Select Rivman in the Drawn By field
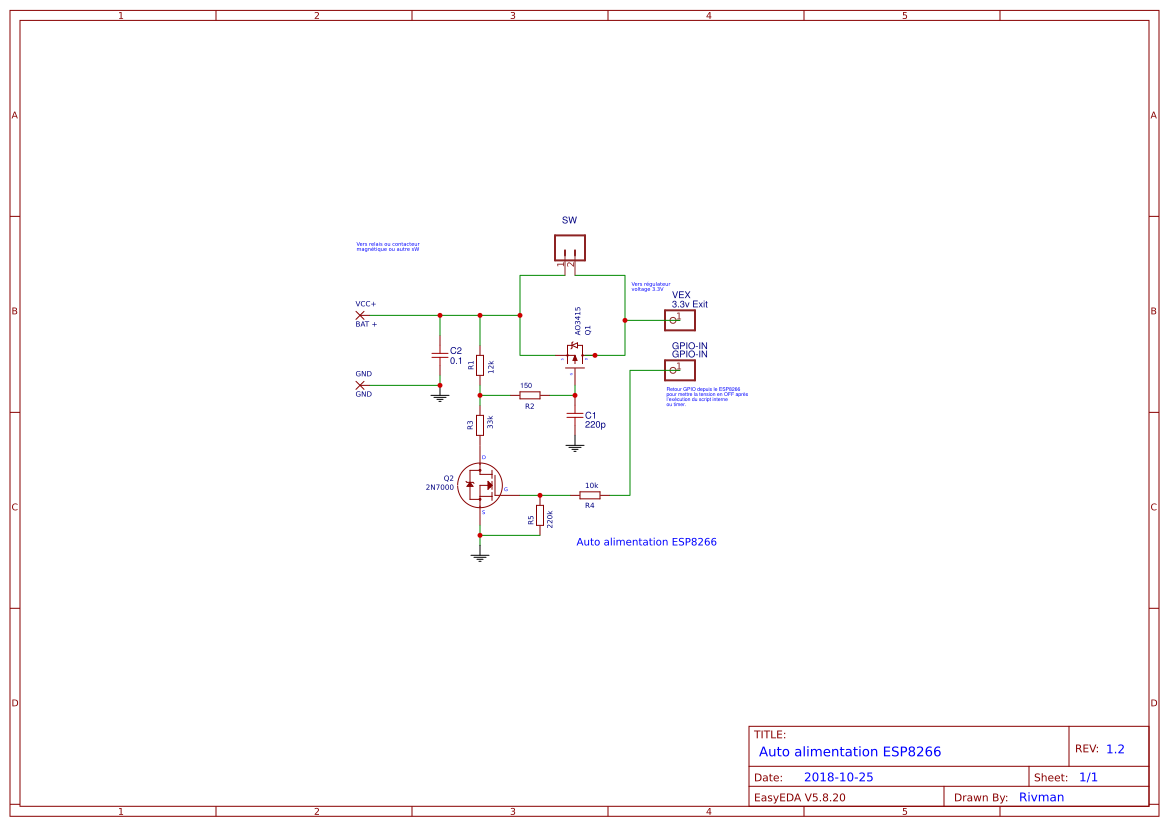 (1041, 797)
